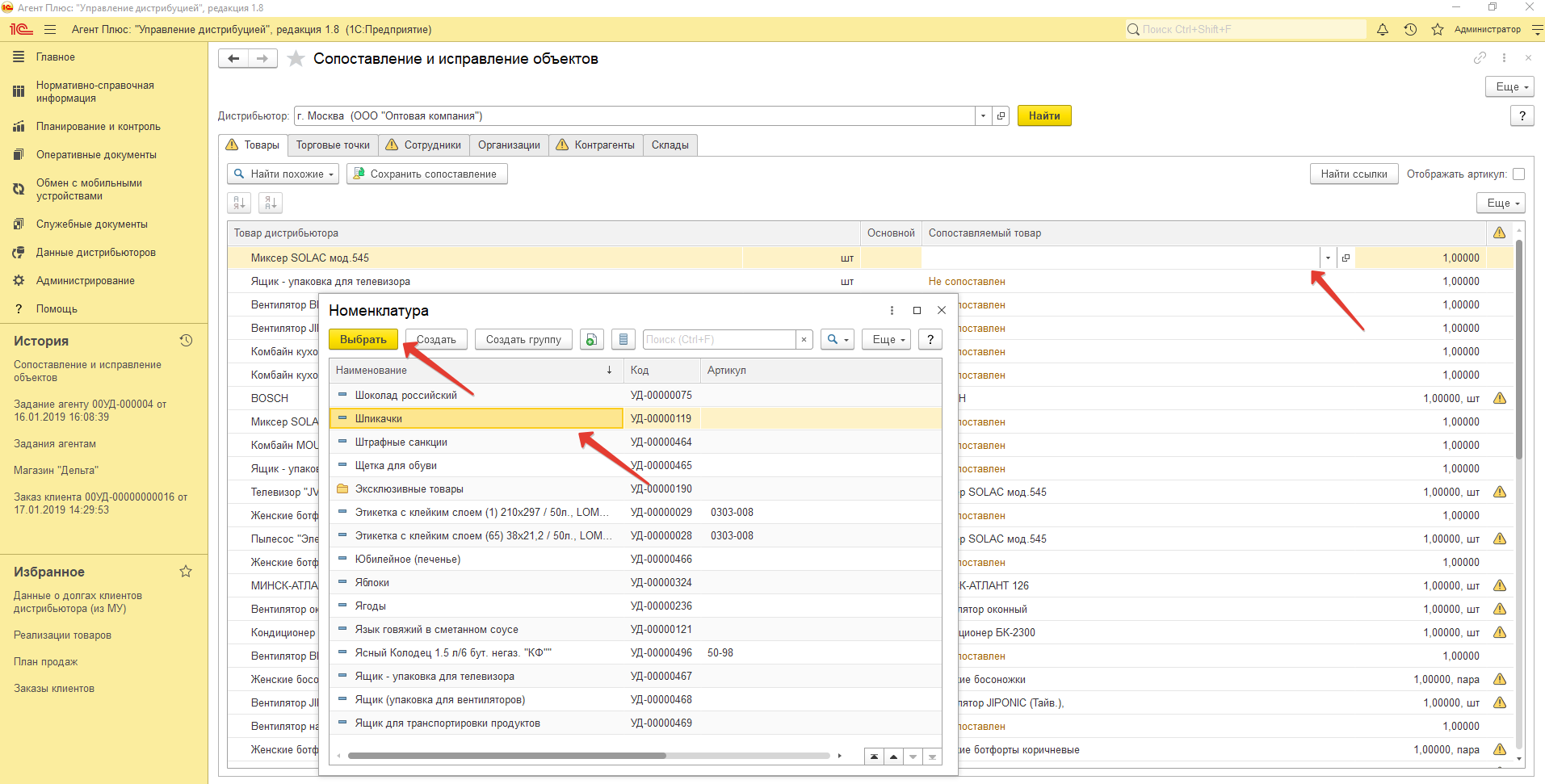1545x784 pixels.
Task: Switch to the Контрагенты tab
Action: coord(596,145)
